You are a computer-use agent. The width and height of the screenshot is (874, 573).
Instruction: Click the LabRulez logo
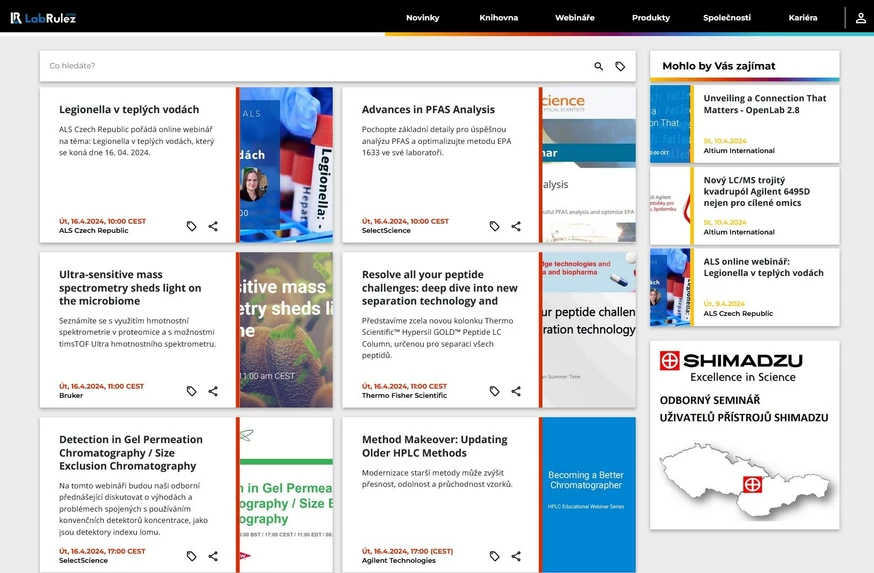click(43, 18)
